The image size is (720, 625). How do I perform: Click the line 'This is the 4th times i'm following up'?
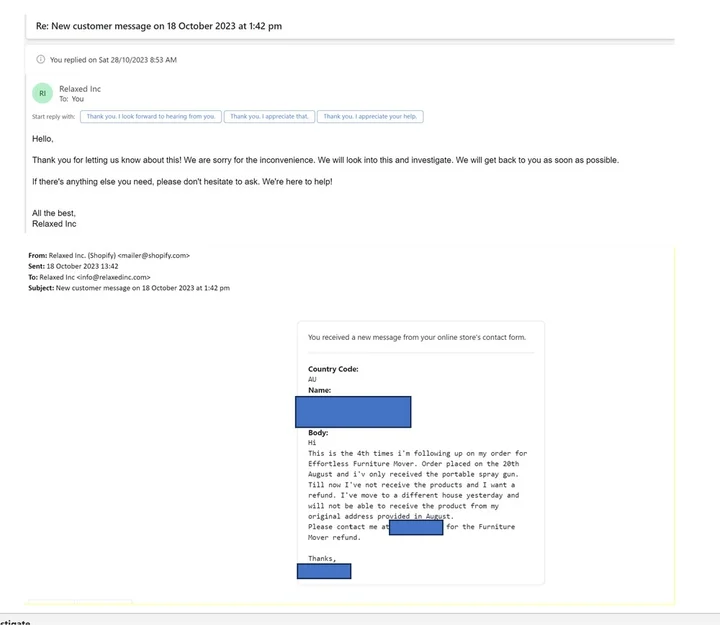tap(417, 453)
